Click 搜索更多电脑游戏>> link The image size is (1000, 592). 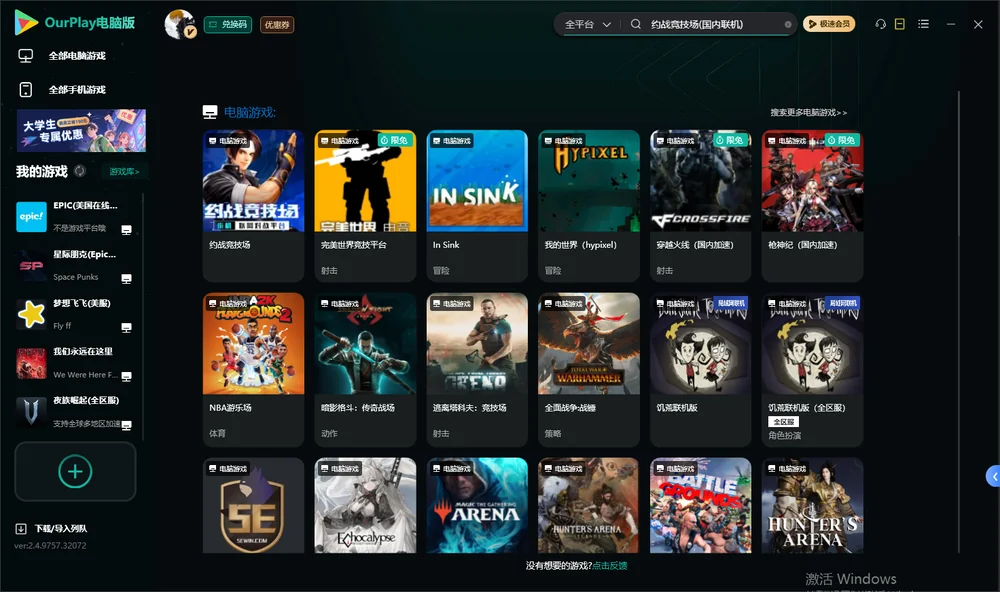pos(809,113)
